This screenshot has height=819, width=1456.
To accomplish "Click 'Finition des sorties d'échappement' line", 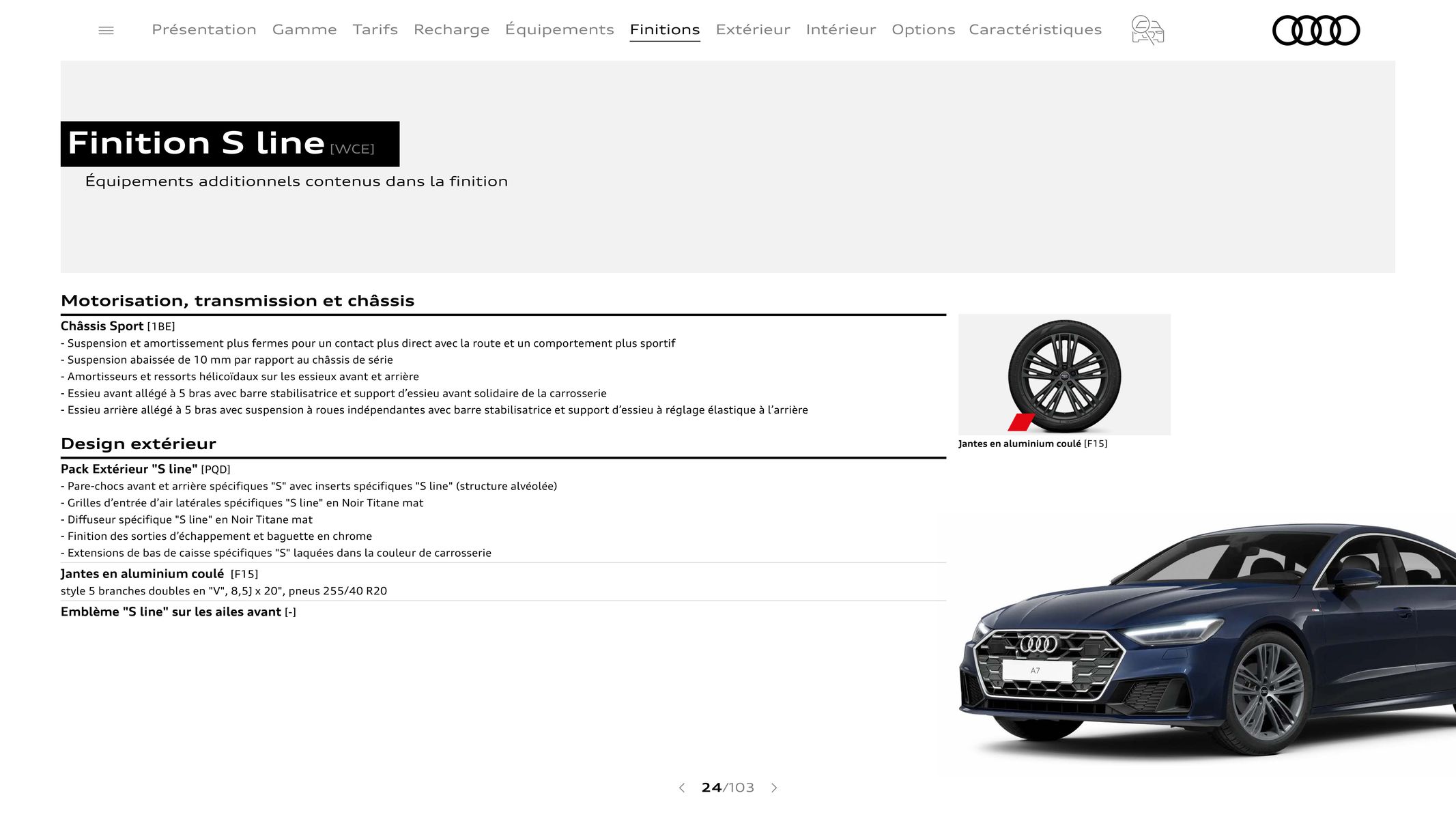I will tap(216, 536).
